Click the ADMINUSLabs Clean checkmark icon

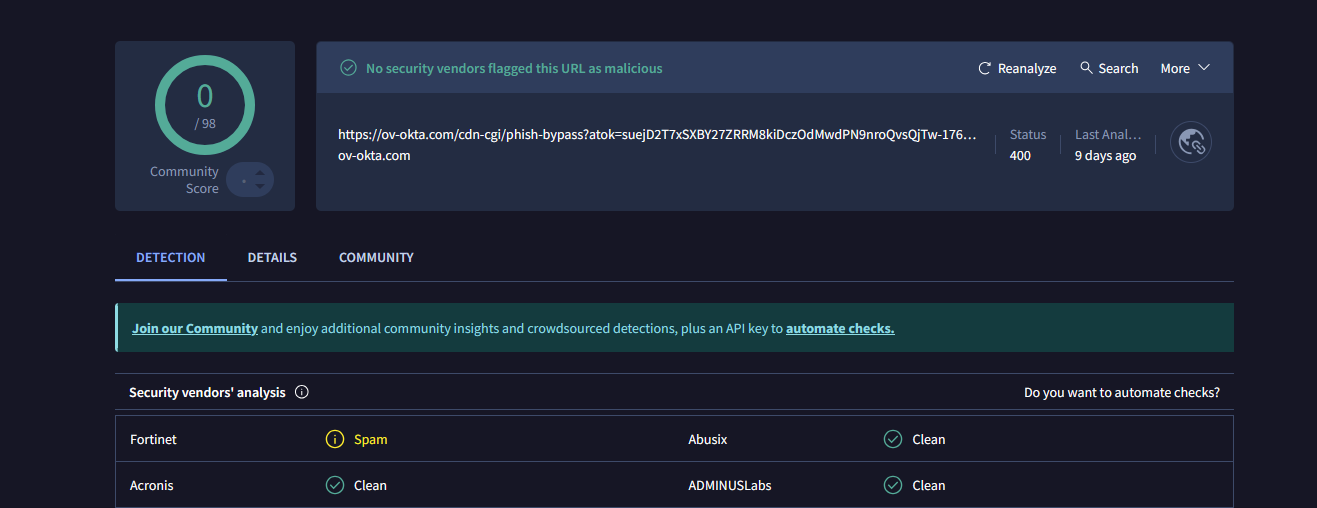click(893, 485)
